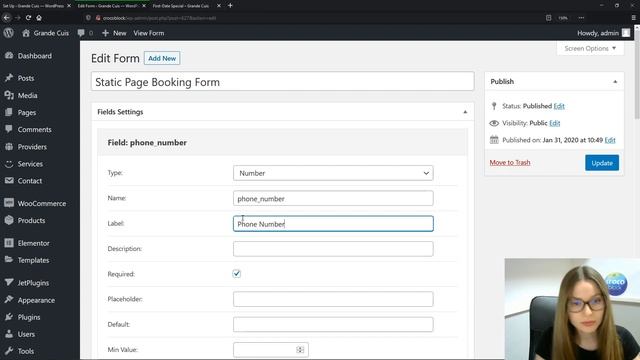
Task: Click the Contact envelope icon
Action: pyautogui.click(x=9, y=180)
